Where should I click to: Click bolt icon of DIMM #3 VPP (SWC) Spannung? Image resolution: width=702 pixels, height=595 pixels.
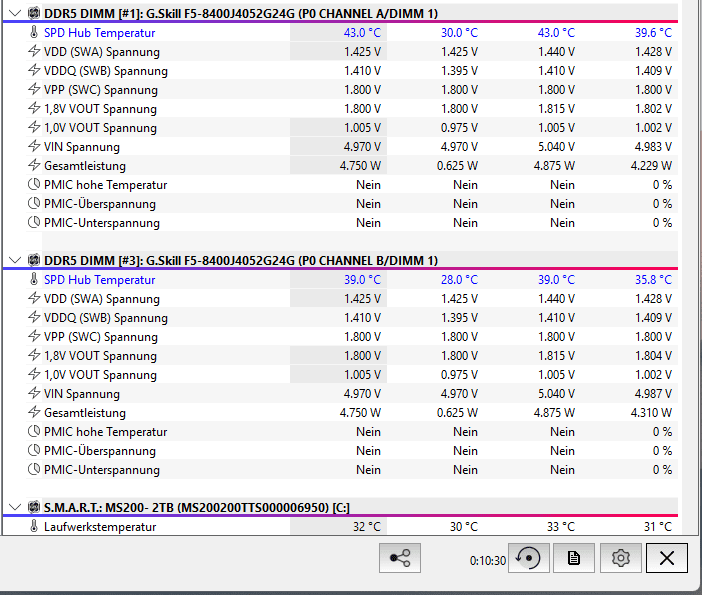pyautogui.click(x=34, y=336)
